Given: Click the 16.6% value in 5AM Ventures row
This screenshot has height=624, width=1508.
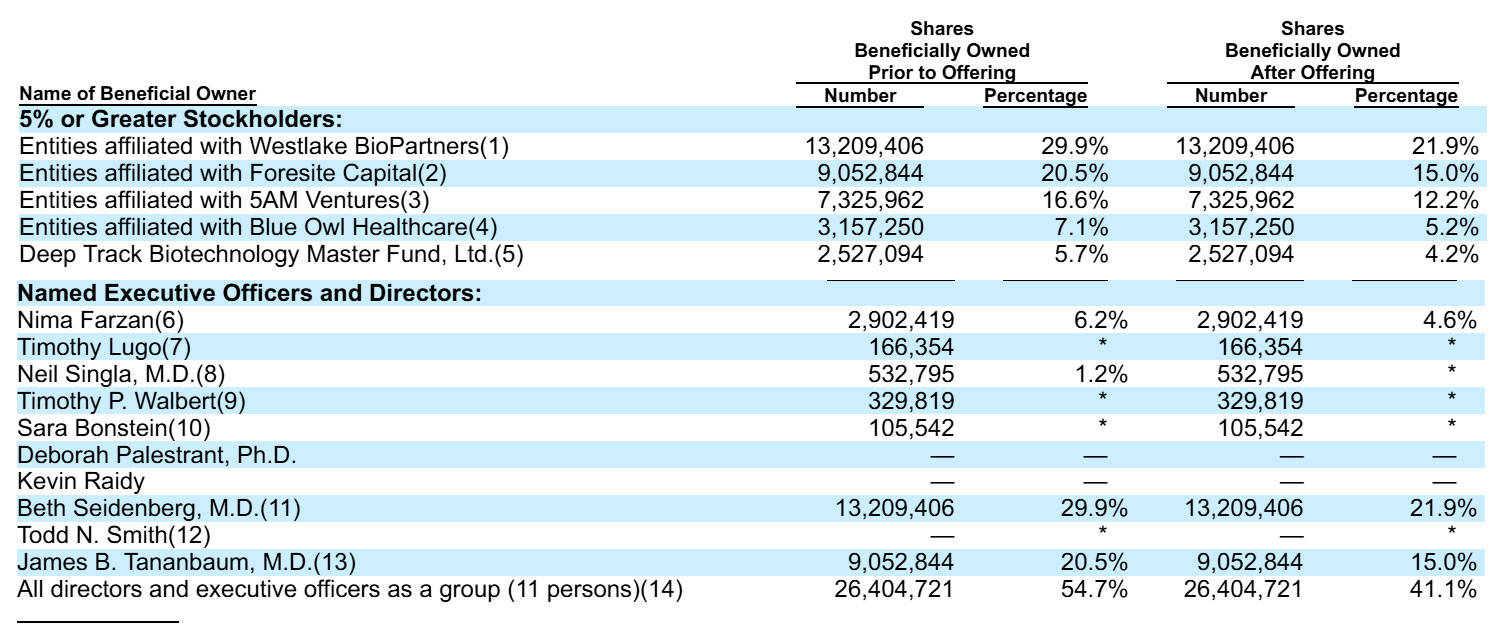Looking at the screenshot, I should pyautogui.click(x=1074, y=200).
